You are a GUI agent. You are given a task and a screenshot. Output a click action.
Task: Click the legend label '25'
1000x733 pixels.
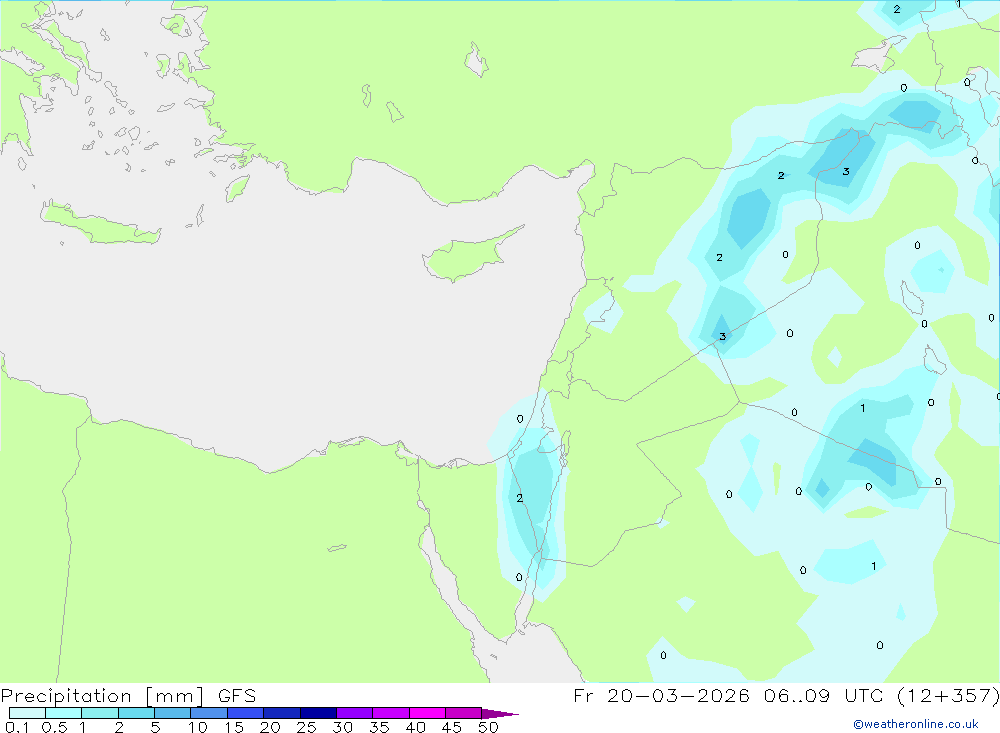tap(307, 727)
